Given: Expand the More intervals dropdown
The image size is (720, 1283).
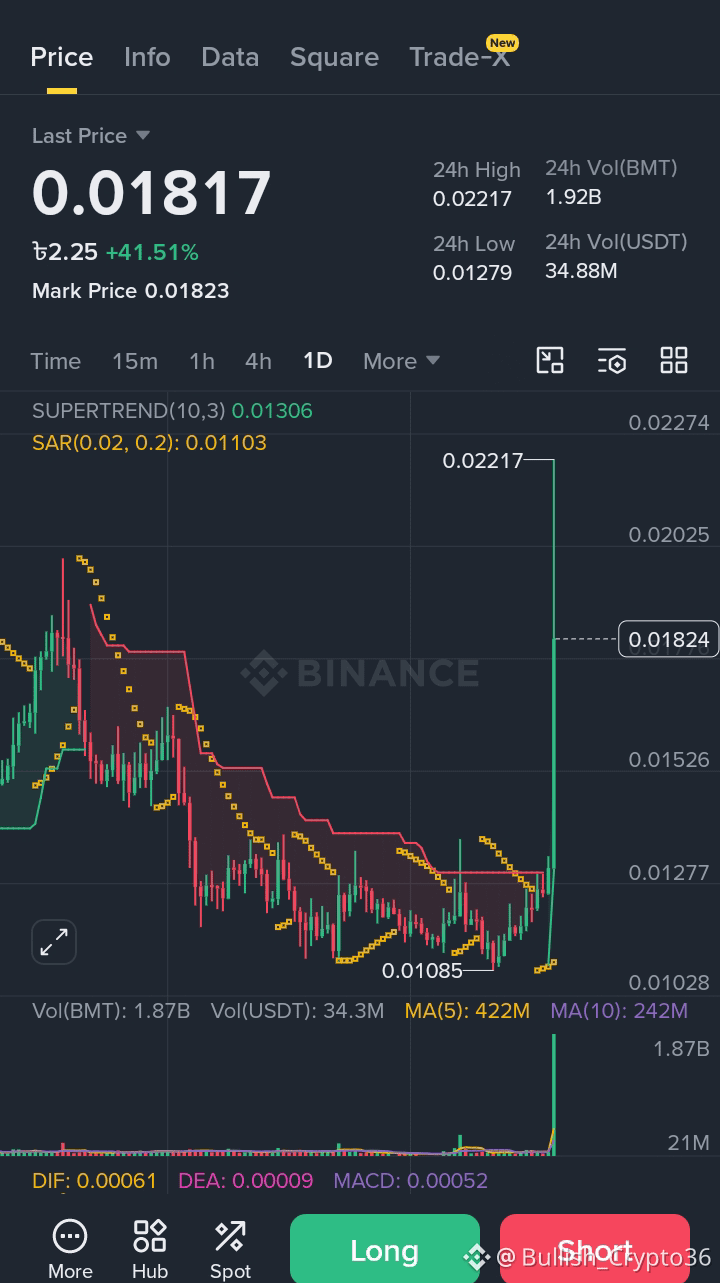Looking at the screenshot, I should pyautogui.click(x=401, y=361).
